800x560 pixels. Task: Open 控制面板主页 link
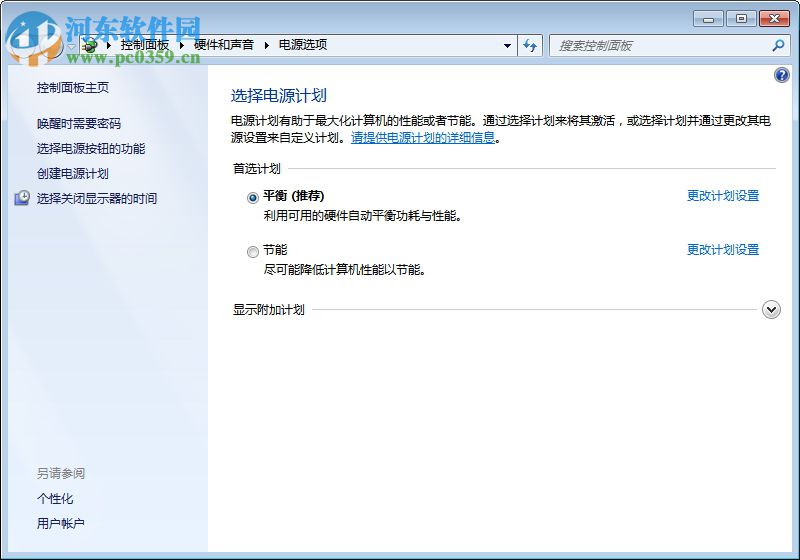click(72, 88)
